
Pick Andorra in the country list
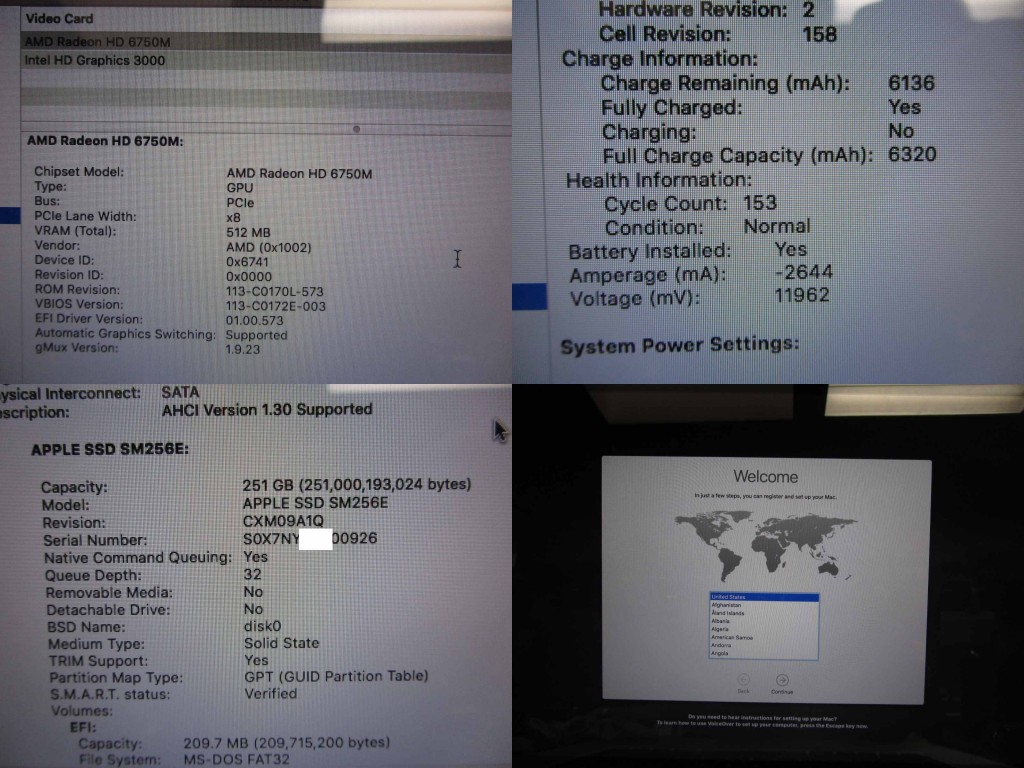click(764, 645)
